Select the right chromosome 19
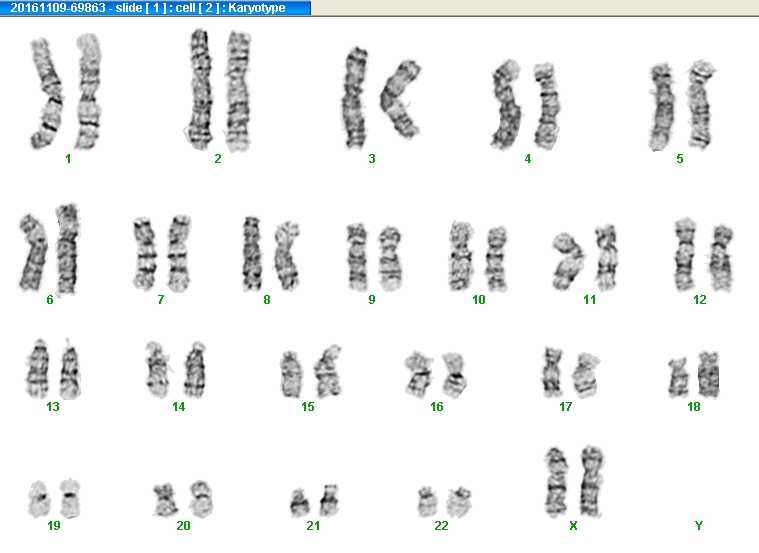Image resolution: width=759 pixels, height=553 pixels. [70, 498]
